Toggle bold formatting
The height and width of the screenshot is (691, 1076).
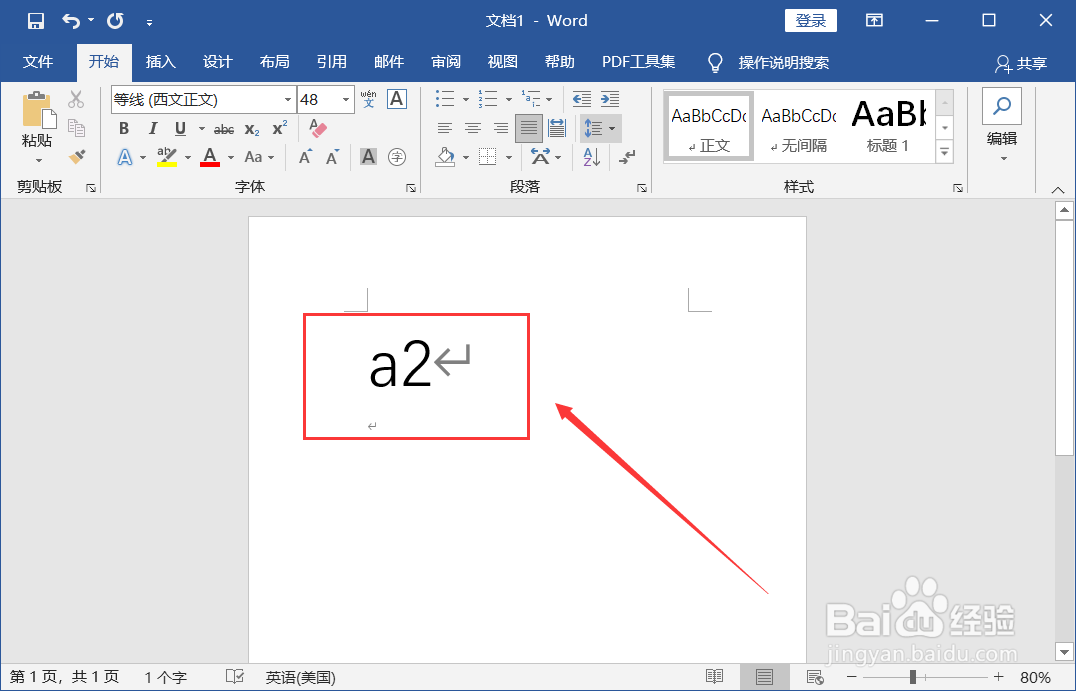click(x=124, y=128)
